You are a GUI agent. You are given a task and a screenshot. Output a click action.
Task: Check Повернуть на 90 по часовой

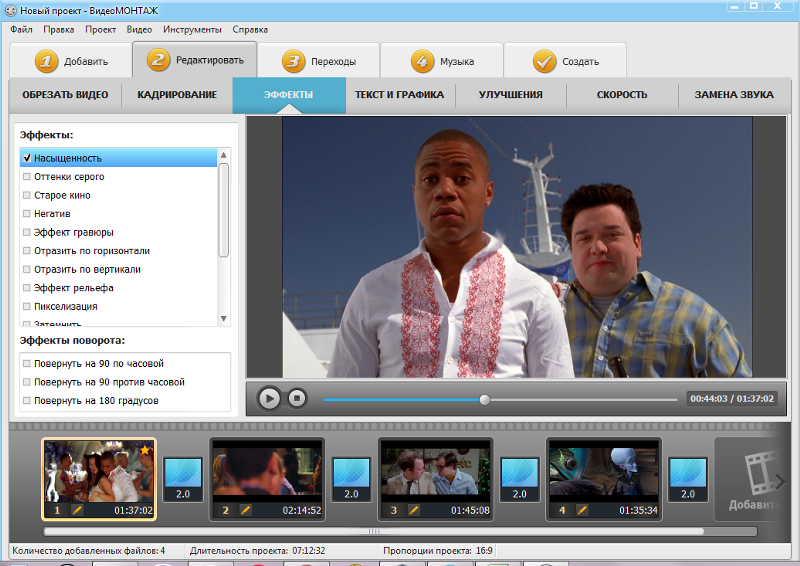27,363
